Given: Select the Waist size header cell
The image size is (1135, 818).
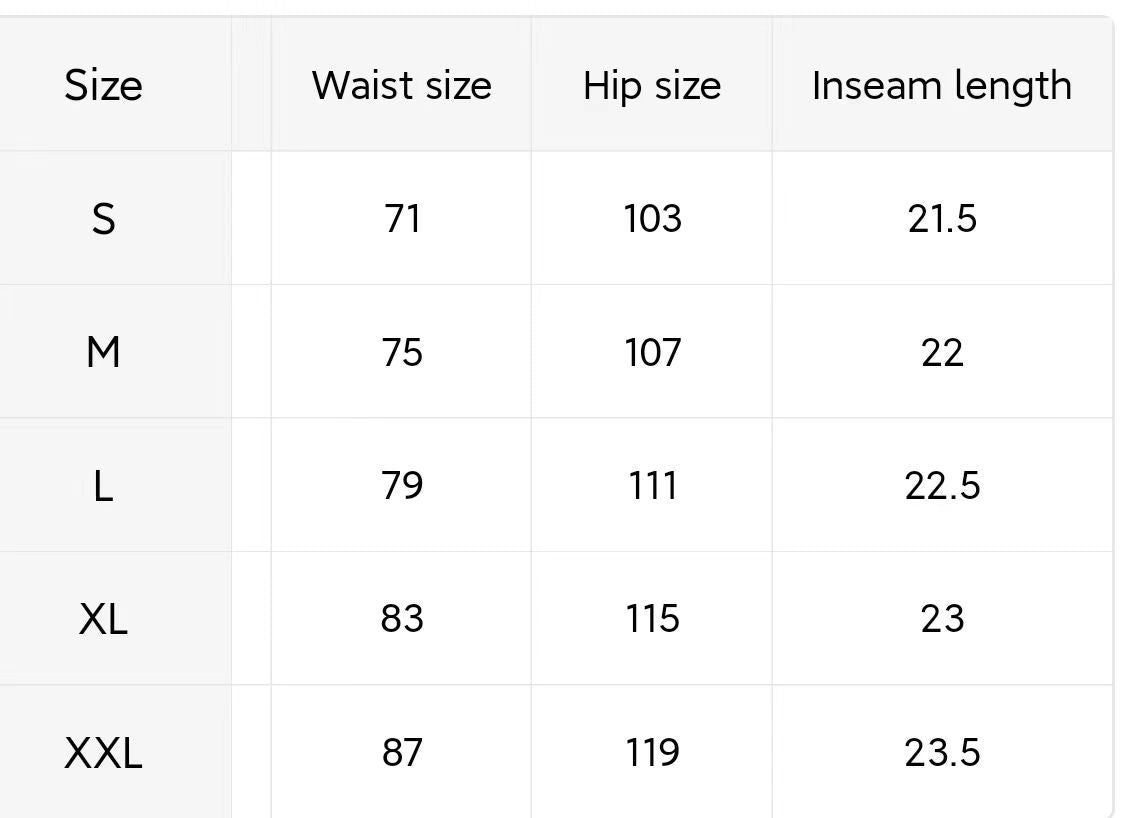Looking at the screenshot, I should [402, 85].
